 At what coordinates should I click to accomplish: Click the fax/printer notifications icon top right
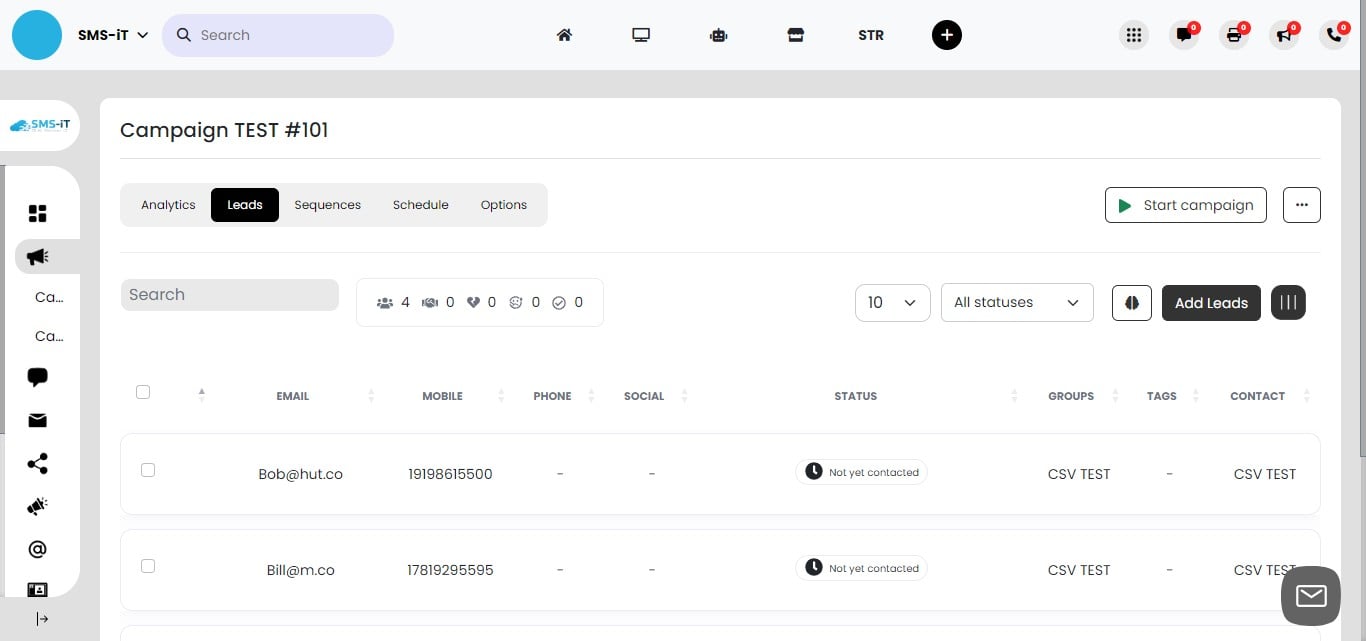[x=1234, y=34]
